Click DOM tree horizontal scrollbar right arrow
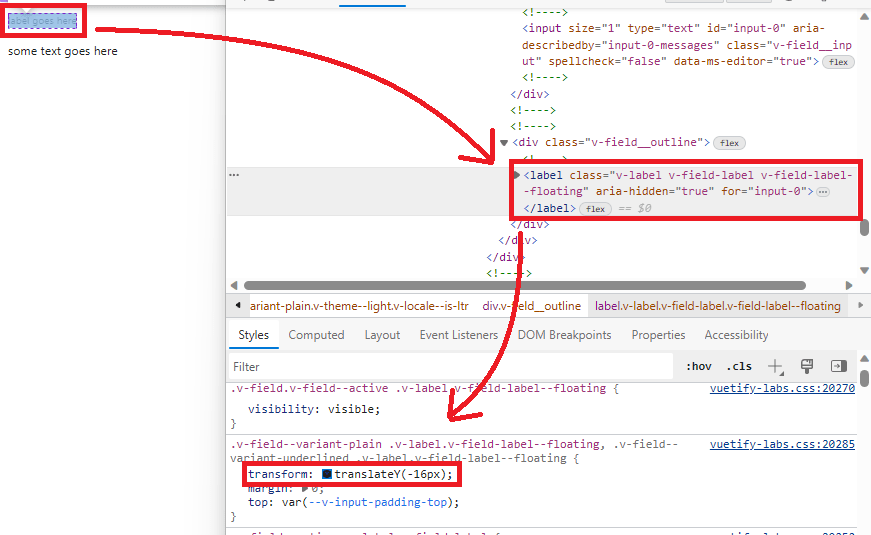The image size is (871, 535). (849, 285)
